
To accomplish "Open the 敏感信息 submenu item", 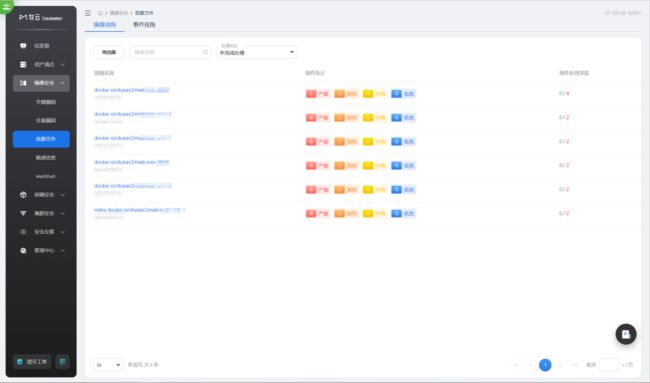I will coord(45,158).
